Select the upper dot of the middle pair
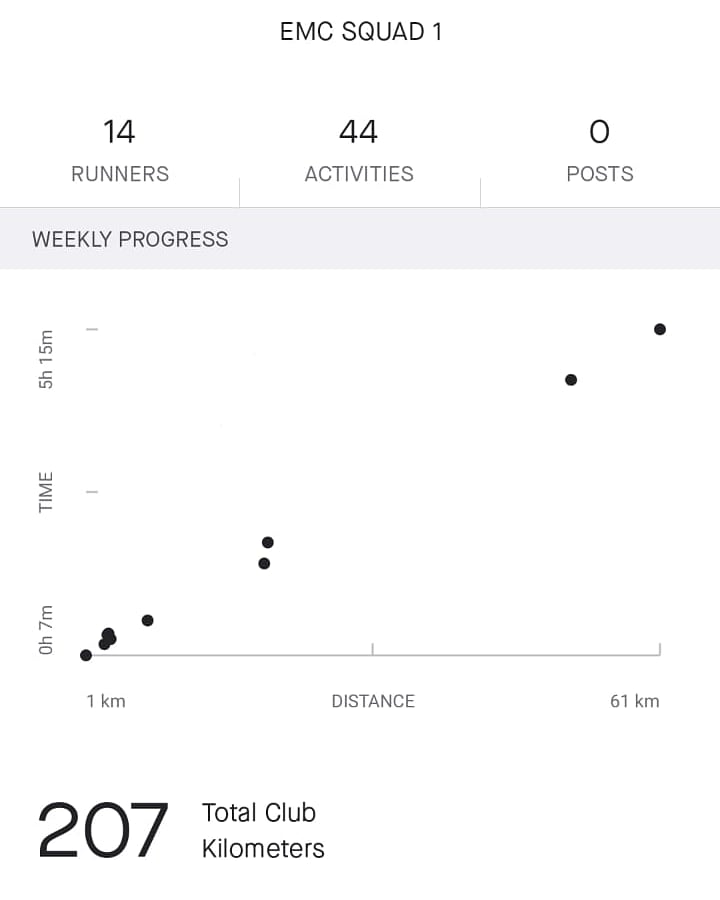720x900 pixels. point(268,542)
